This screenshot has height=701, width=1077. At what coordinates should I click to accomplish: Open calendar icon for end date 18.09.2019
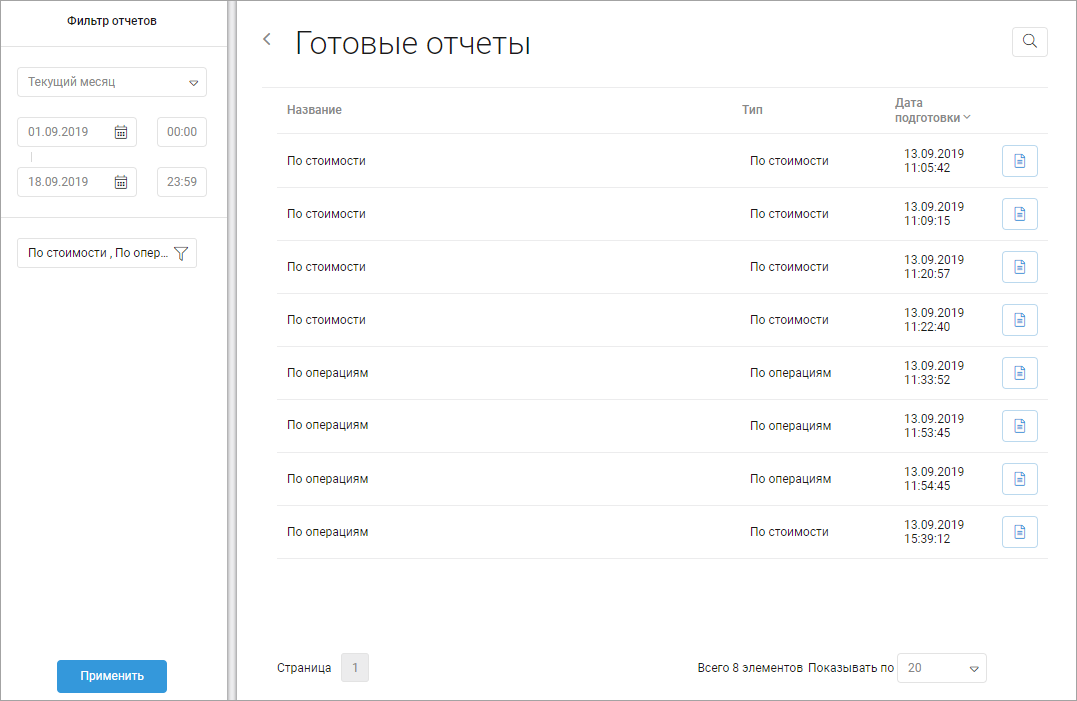[x=121, y=182]
